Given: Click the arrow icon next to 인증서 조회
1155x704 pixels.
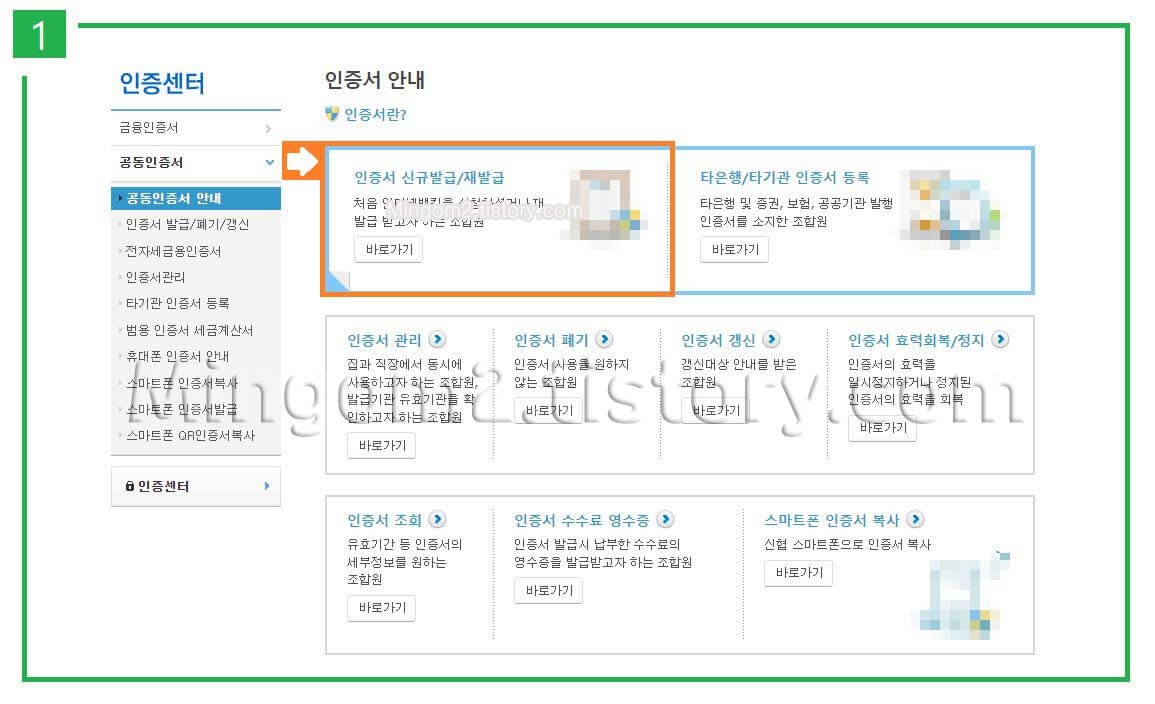Looking at the screenshot, I should pyautogui.click(x=437, y=519).
